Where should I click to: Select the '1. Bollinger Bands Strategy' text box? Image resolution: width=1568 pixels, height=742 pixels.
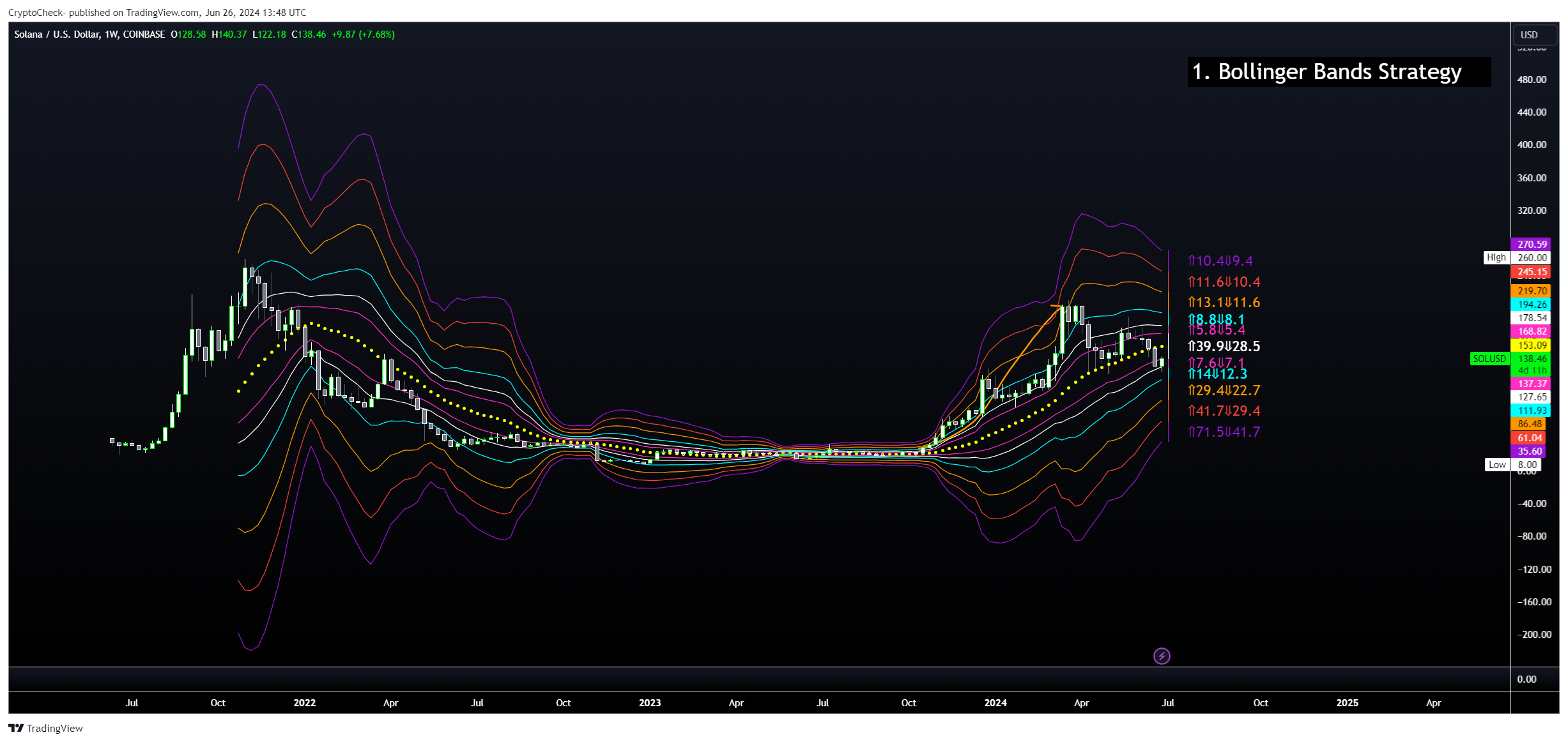tap(1339, 72)
